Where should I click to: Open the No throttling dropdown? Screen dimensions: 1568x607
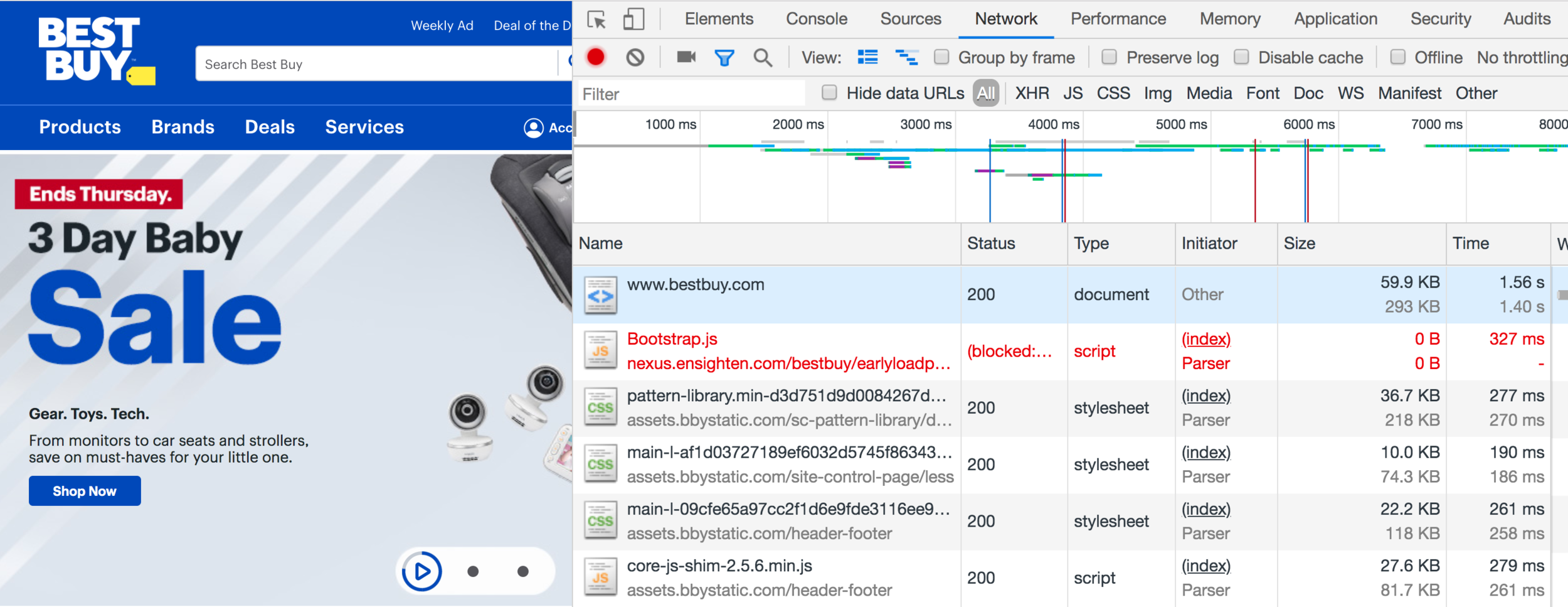[x=1522, y=58]
